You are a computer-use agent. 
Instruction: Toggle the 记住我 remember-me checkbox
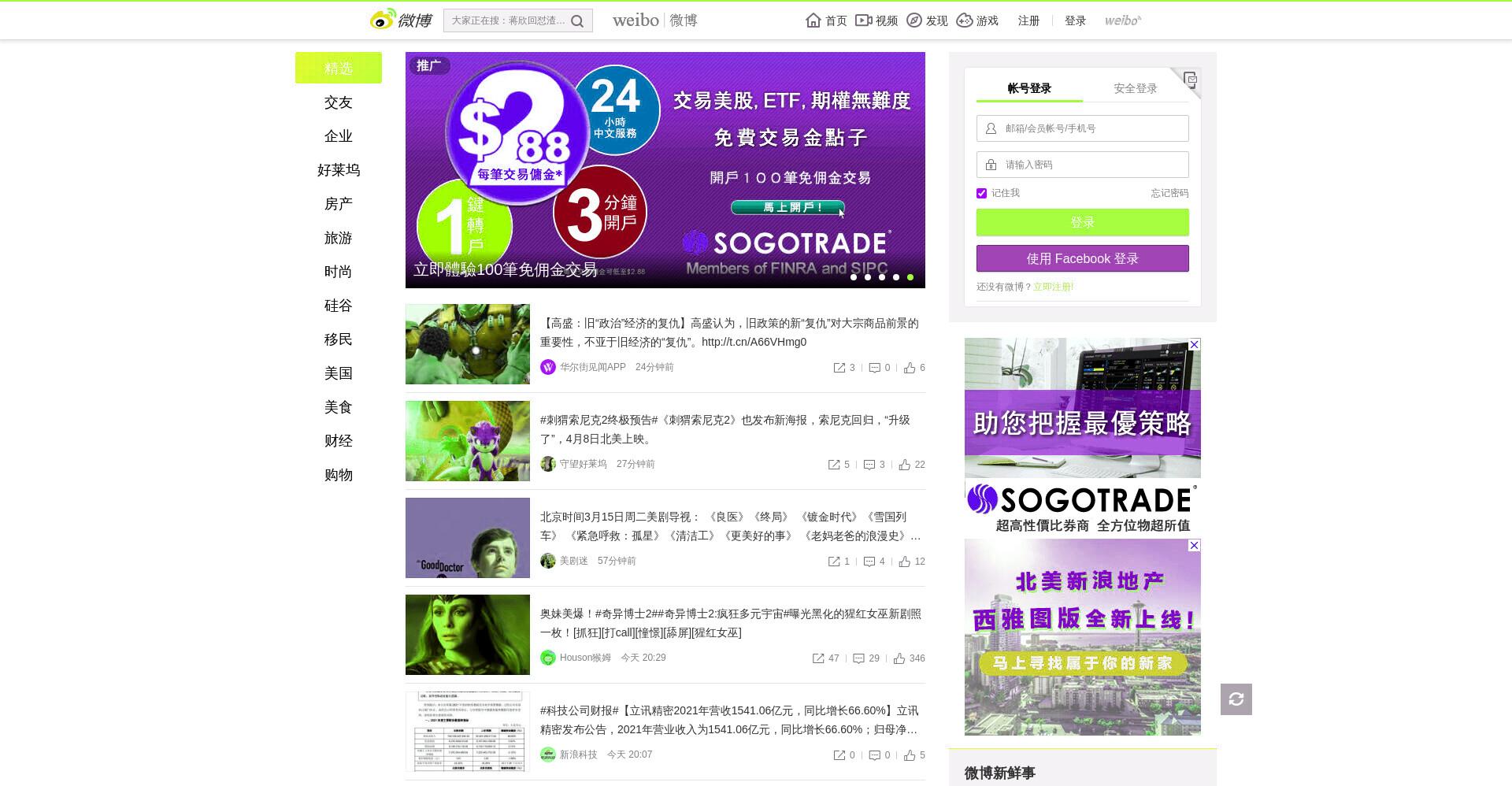(x=982, y=193)
